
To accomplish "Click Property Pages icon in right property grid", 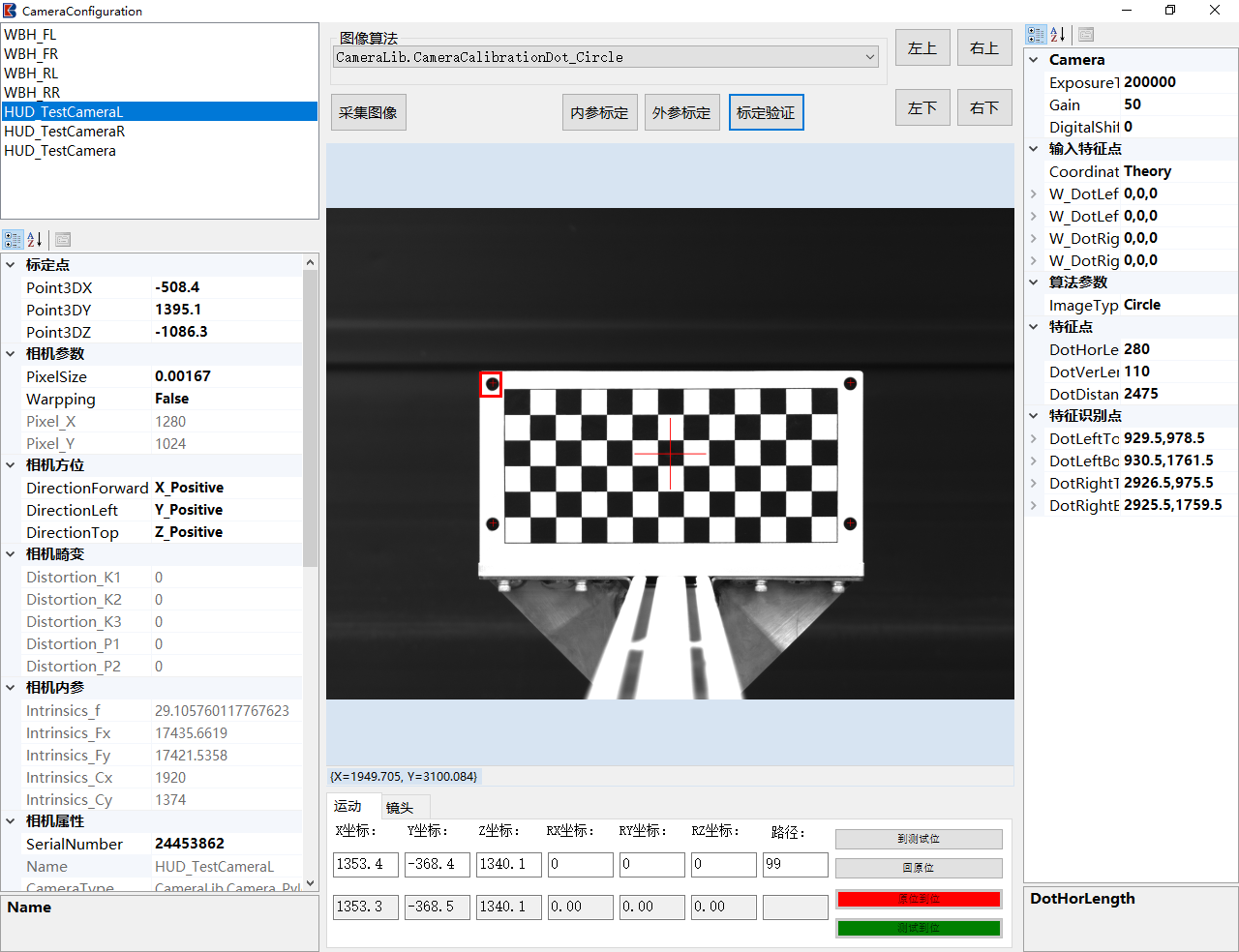I will tap(1086, 35).
